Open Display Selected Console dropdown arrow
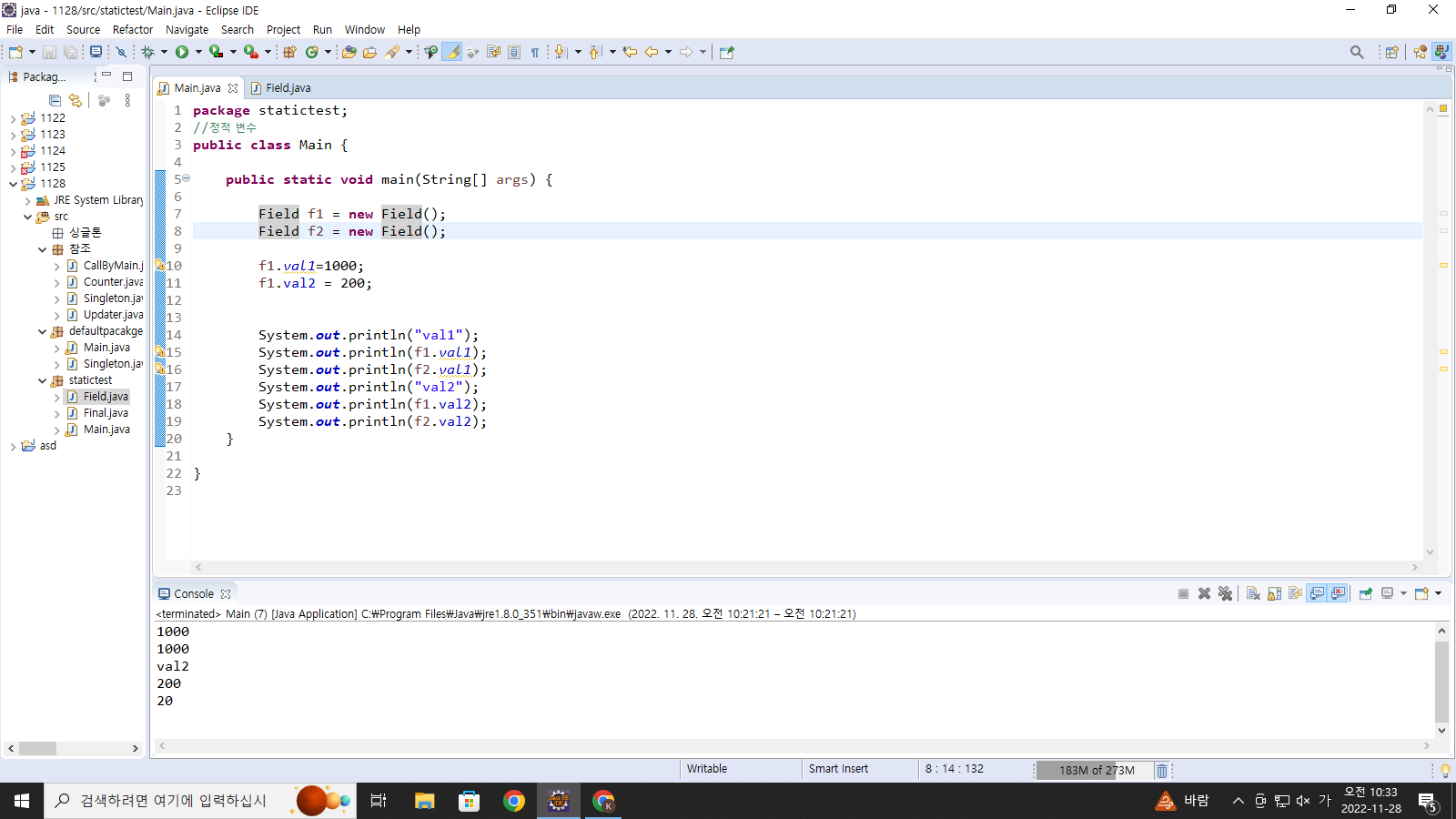Screen dimensions: 1456x819 click(x=1403, y=593)
